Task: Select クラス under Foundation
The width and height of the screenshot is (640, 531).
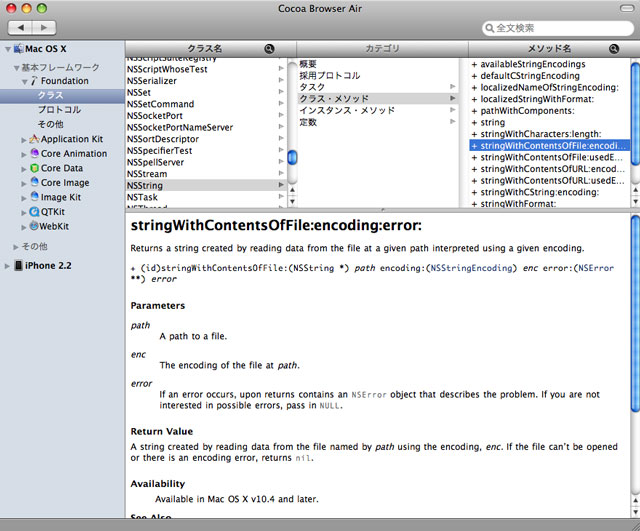Action: coord(62,96)
